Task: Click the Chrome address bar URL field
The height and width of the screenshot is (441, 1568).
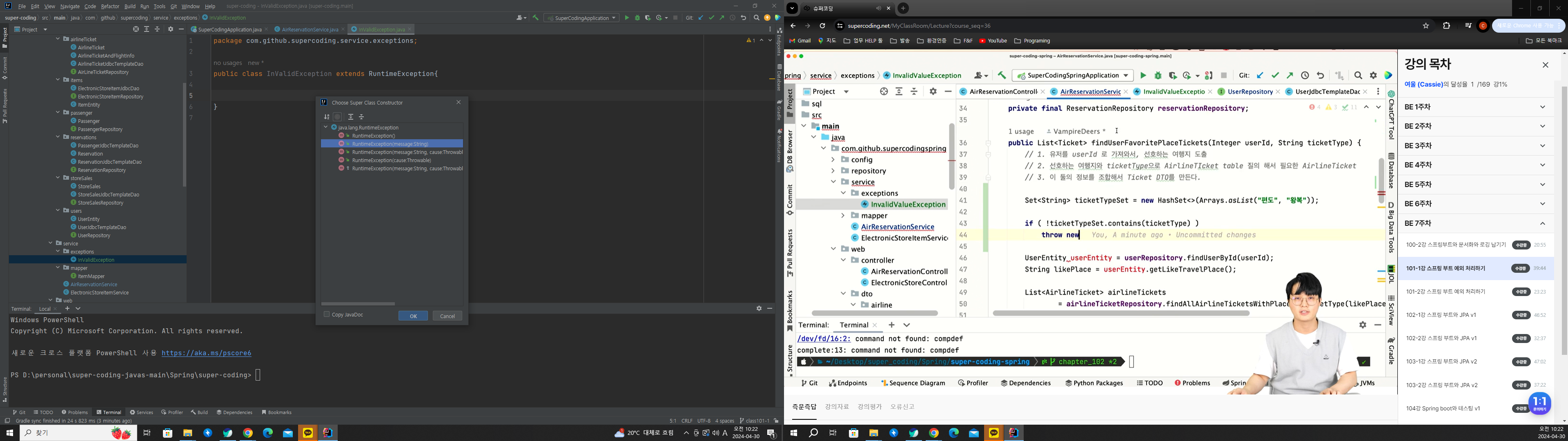Action: pos(1126,26)
